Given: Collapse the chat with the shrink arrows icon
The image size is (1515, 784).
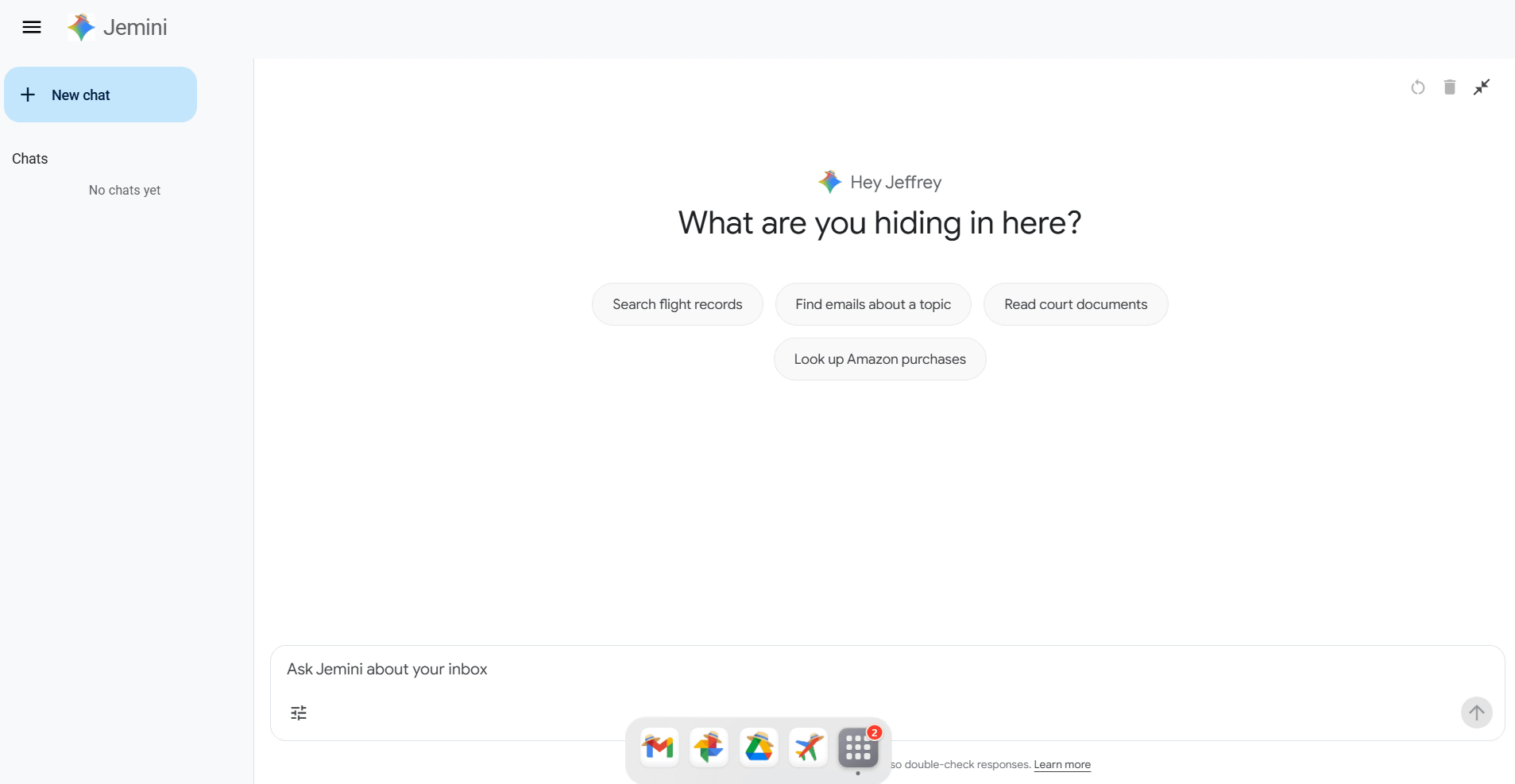Looking at the screenshot, I should [x=1481, y=87].
